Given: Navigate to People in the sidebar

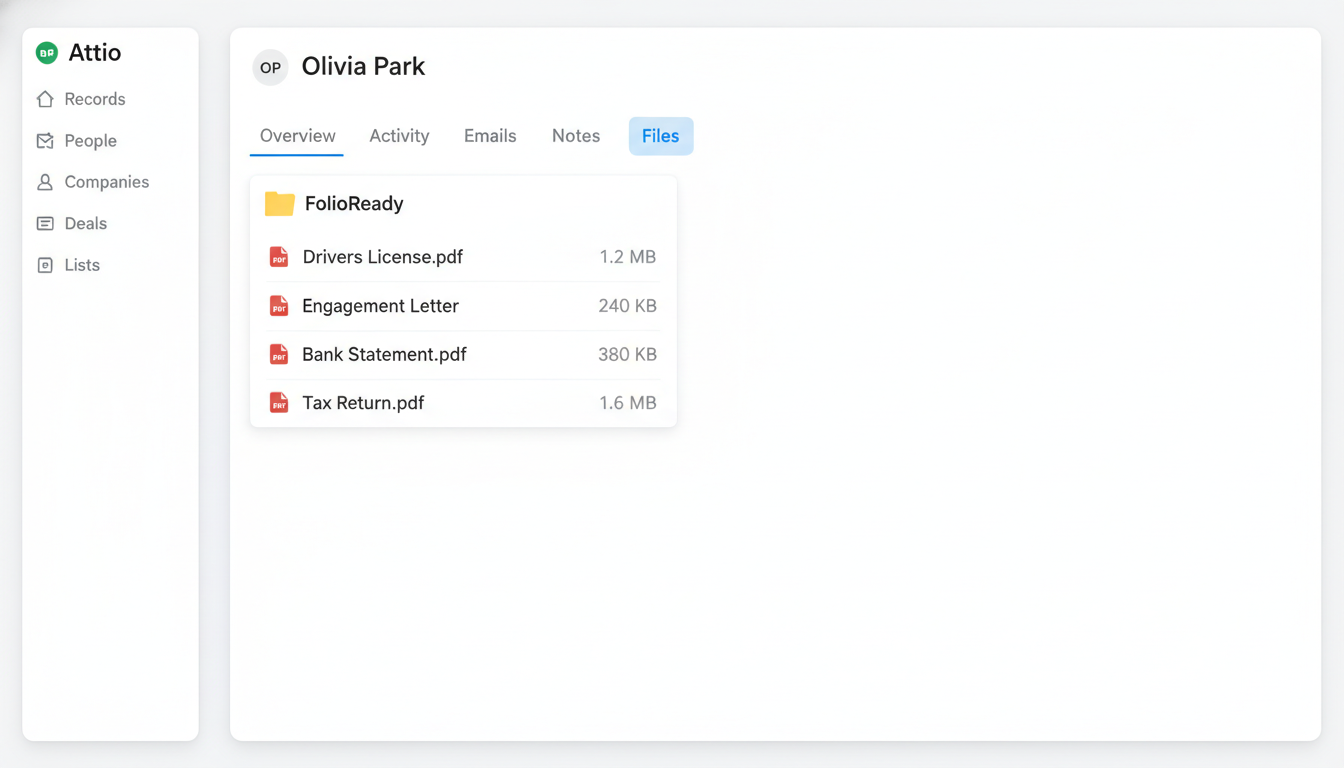Looking at the screenshot, I should (x=90, y=141).
